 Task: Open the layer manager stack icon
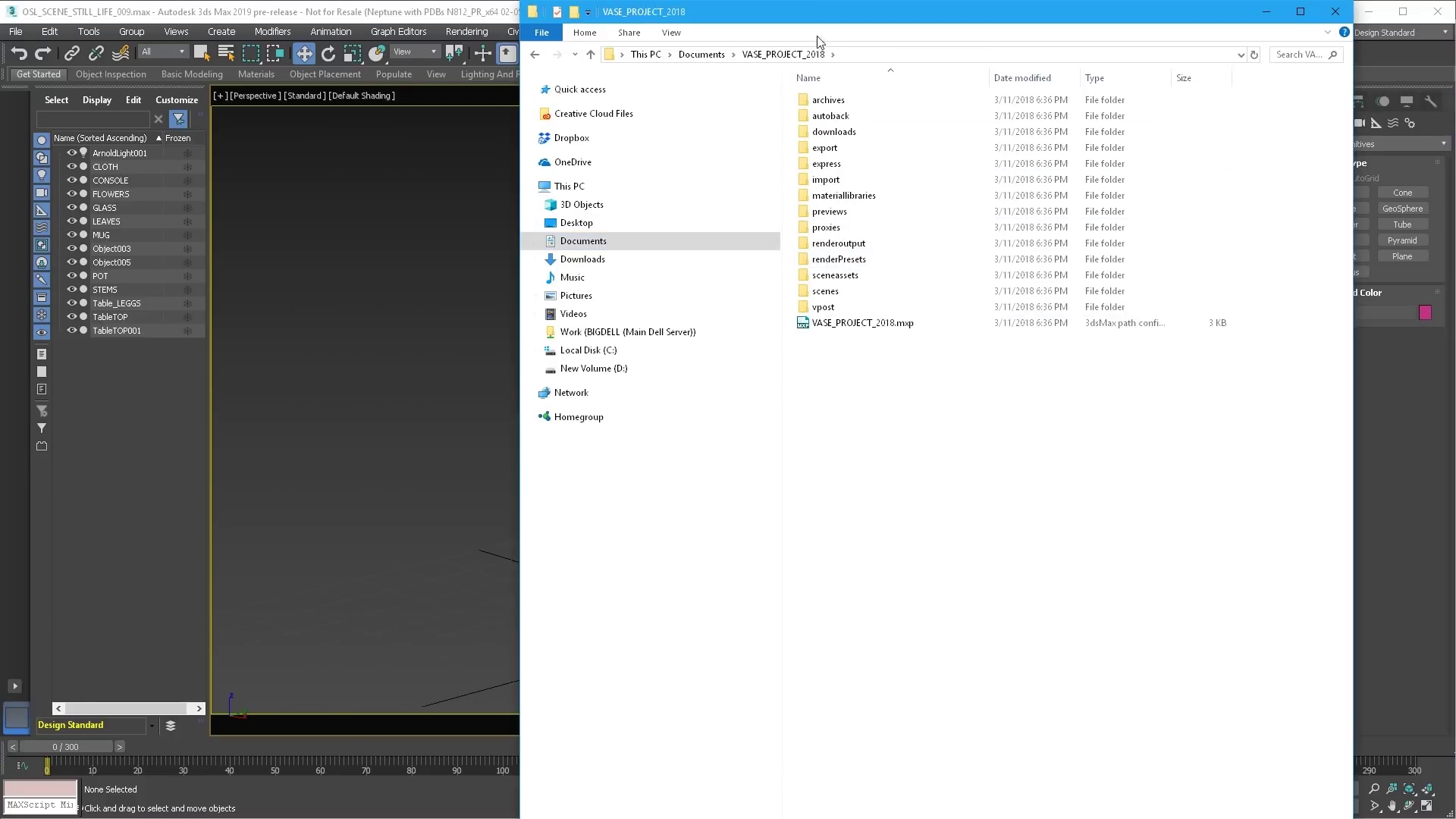point(171,726)
